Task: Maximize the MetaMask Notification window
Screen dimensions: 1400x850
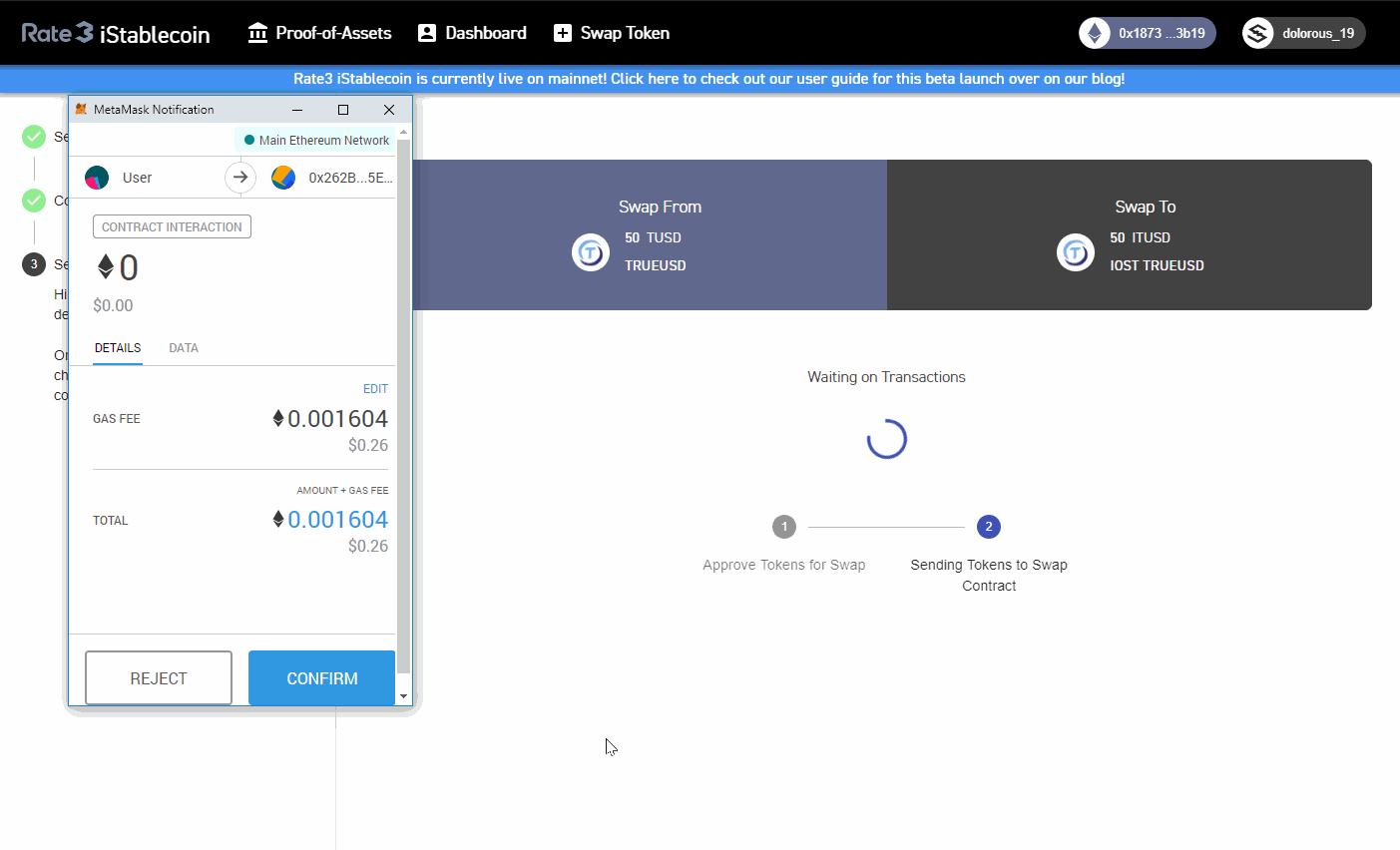Action: click(343, 110)
